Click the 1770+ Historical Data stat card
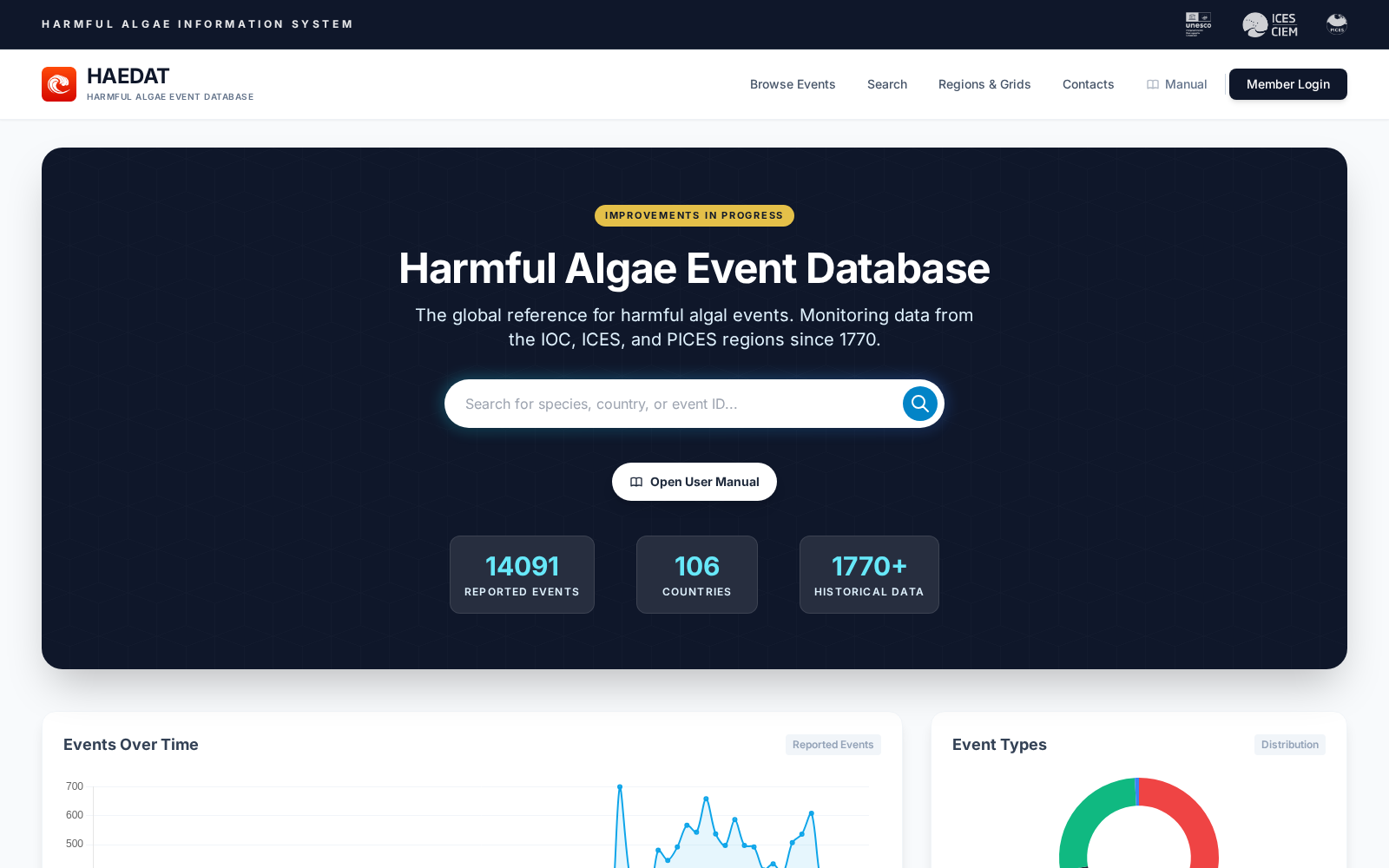The height and width of the screenshot is (868, 1389). [869, 575]
